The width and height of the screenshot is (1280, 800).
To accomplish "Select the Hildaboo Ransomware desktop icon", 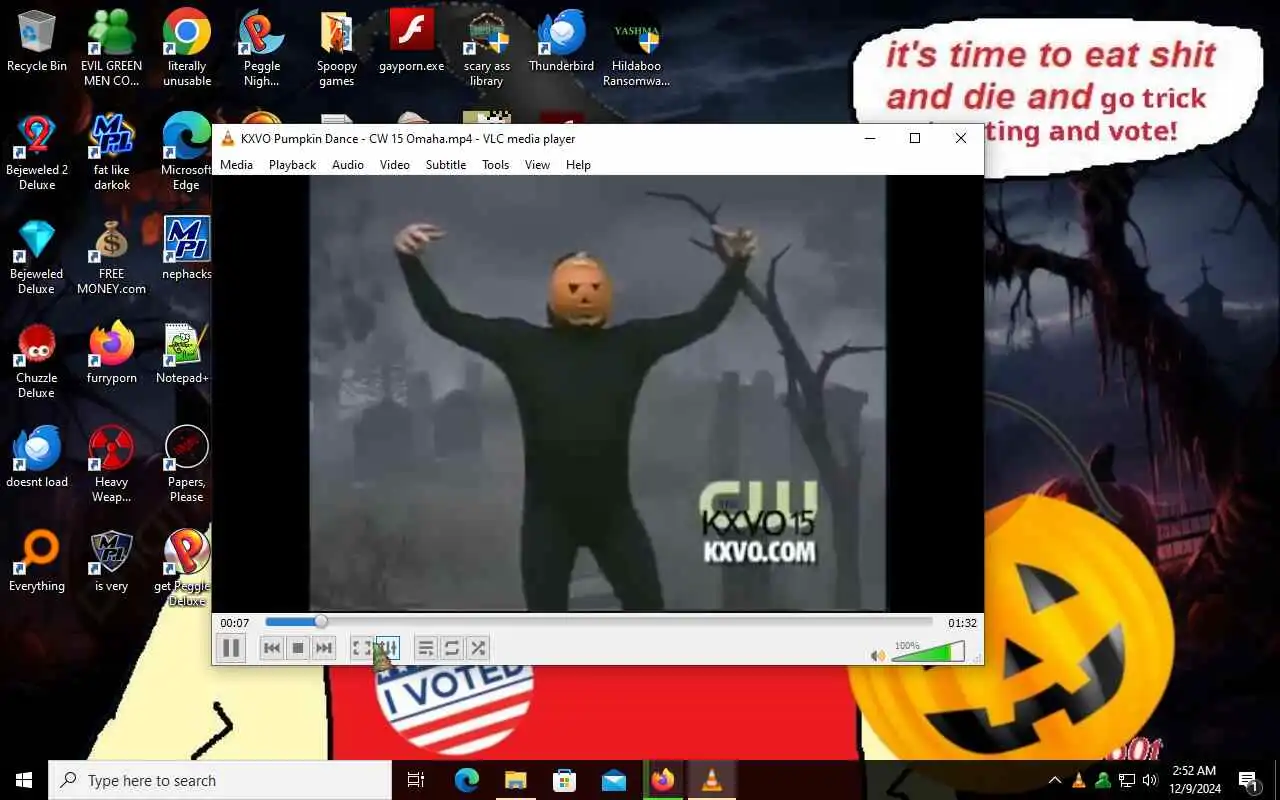I will (637, 48).
